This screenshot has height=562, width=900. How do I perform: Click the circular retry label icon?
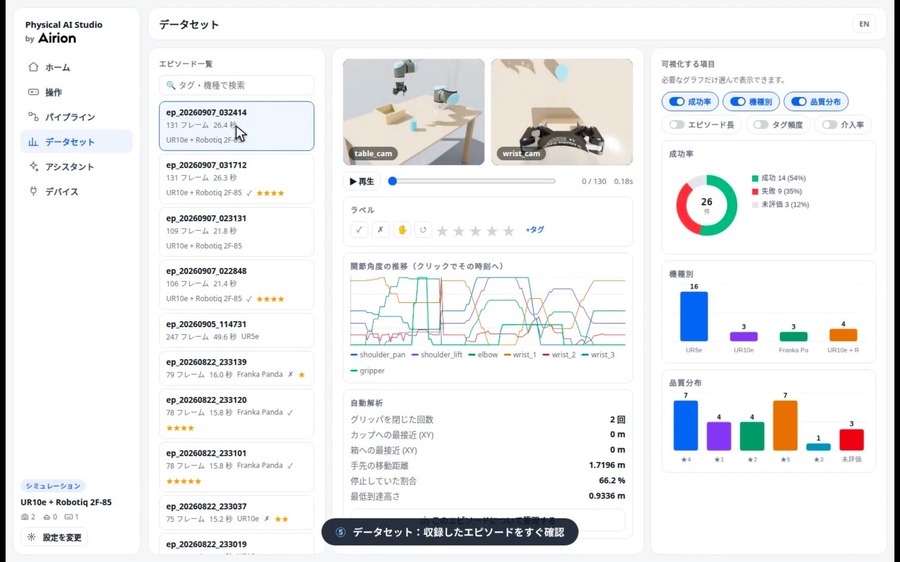coord(423,230)
